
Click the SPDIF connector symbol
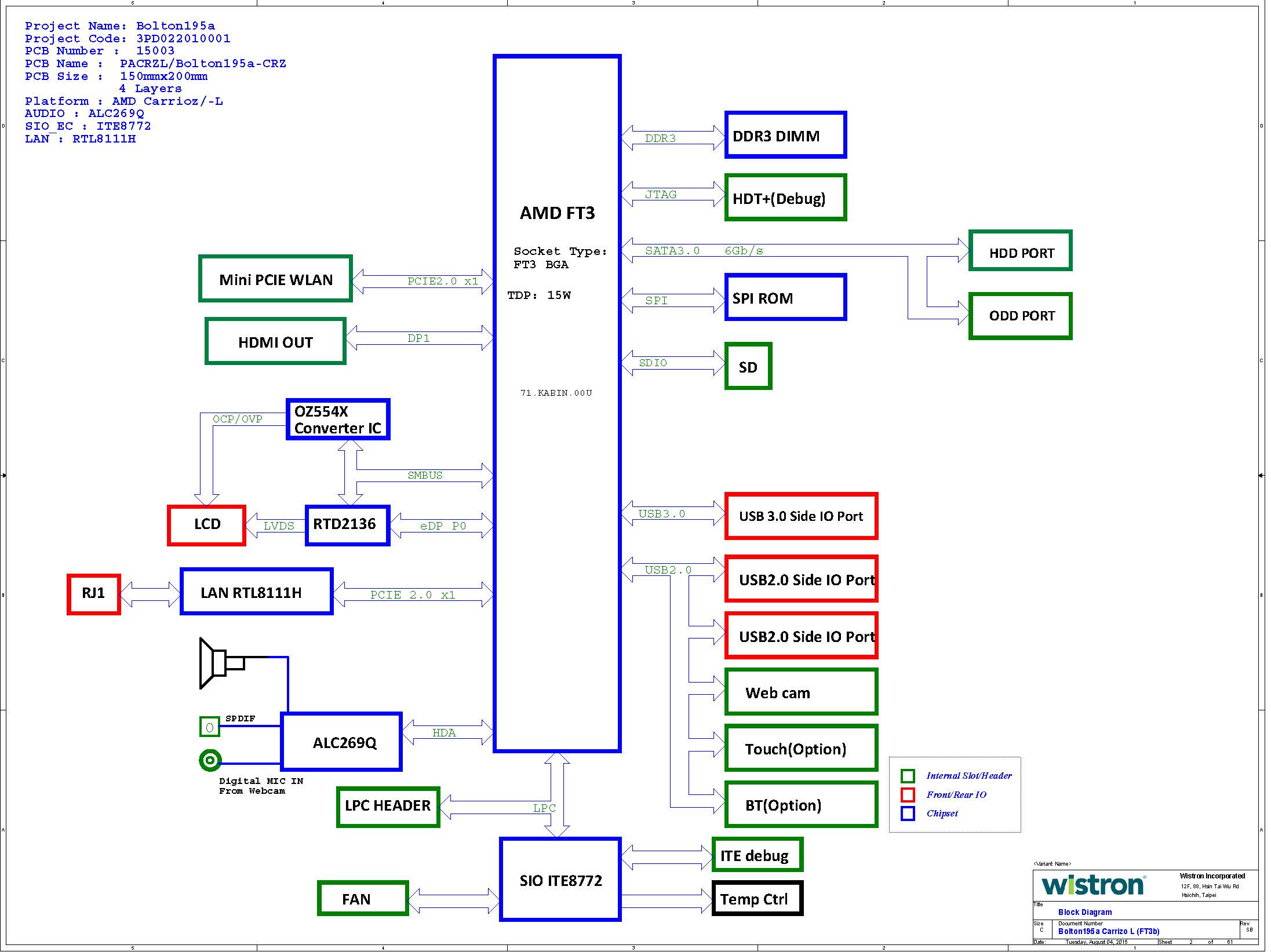click(x=209, y=727)
